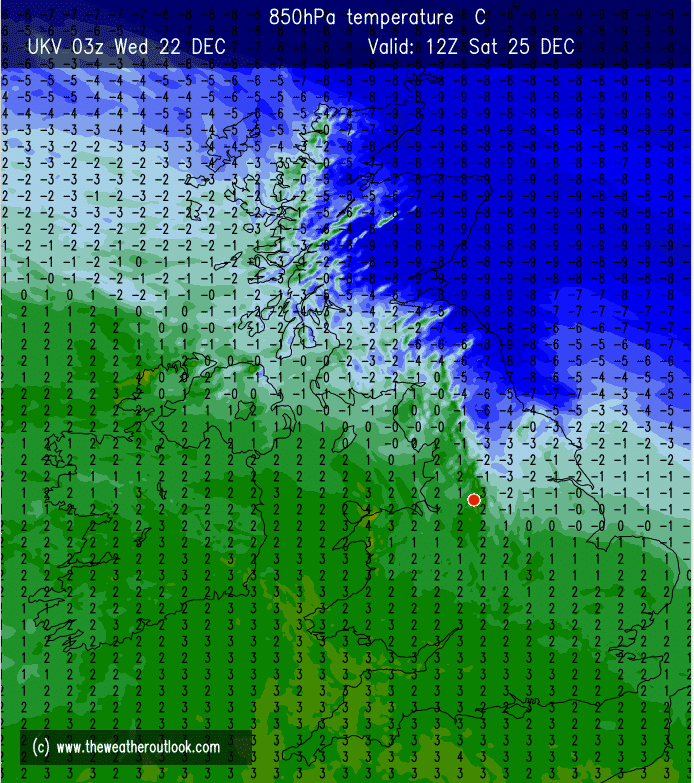Click the red location marker dot
This screenshot has width=694, height=783.
(x=473, y=499)
